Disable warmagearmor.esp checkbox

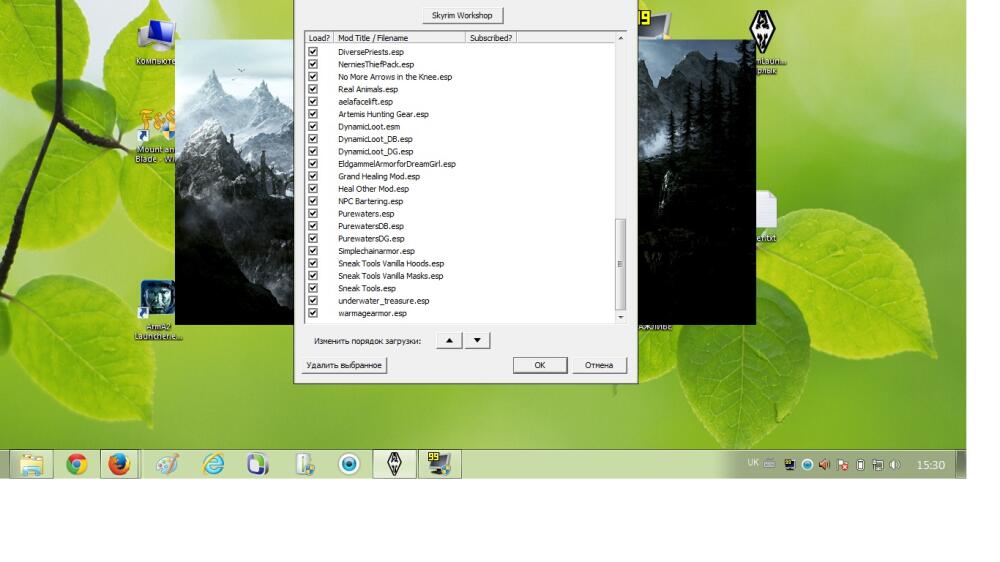pos(313,313)
